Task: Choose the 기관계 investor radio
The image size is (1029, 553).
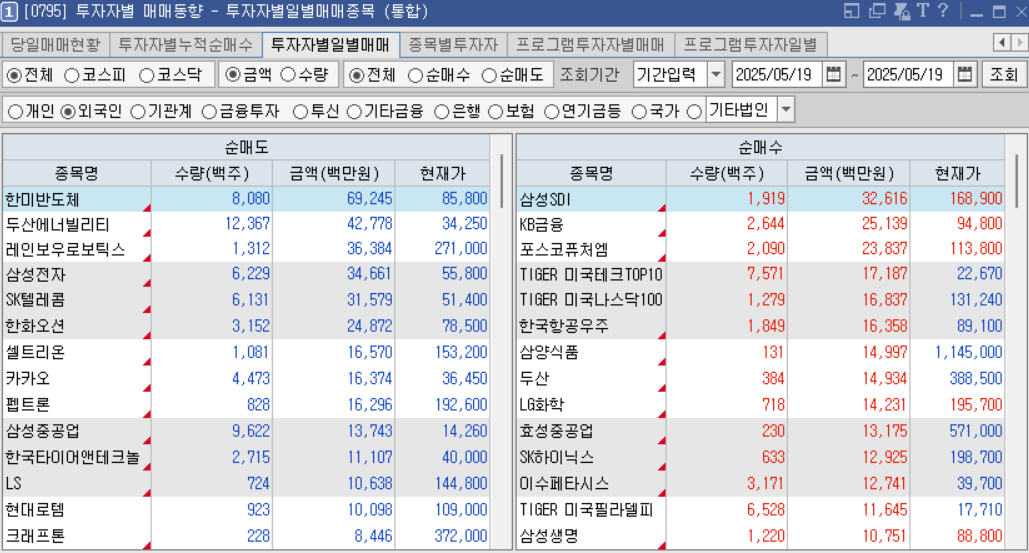Action: click(138, 112)
